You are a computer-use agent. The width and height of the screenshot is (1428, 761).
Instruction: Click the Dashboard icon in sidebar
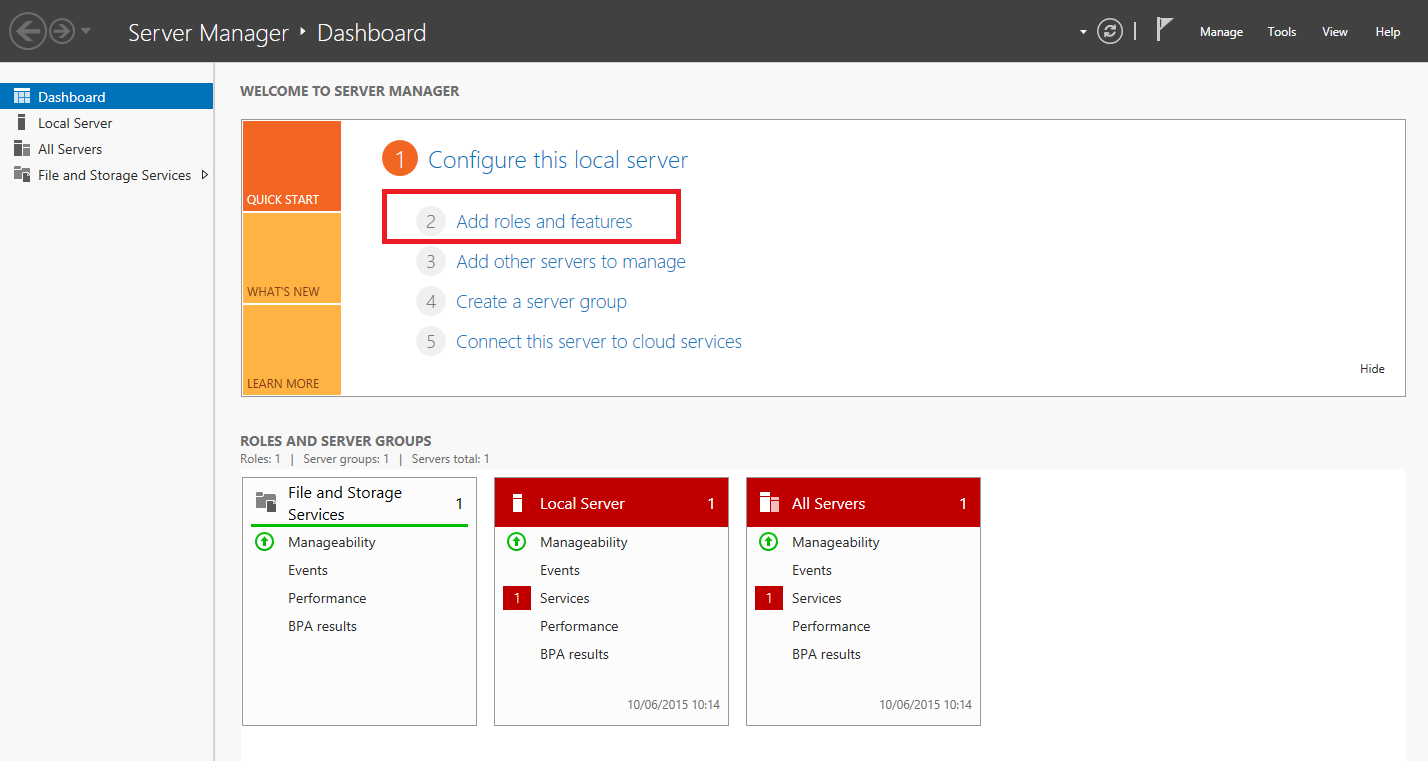22,96
